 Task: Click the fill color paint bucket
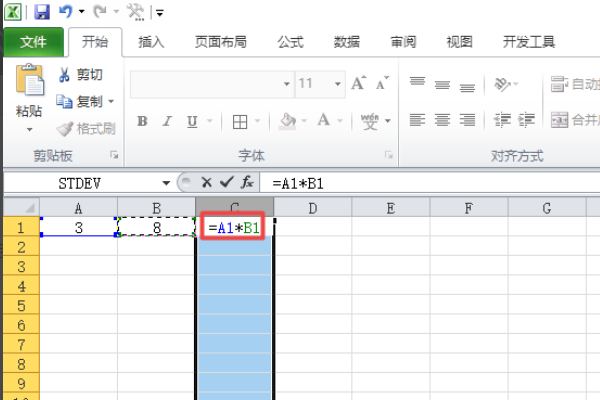(x=288, y=121)
